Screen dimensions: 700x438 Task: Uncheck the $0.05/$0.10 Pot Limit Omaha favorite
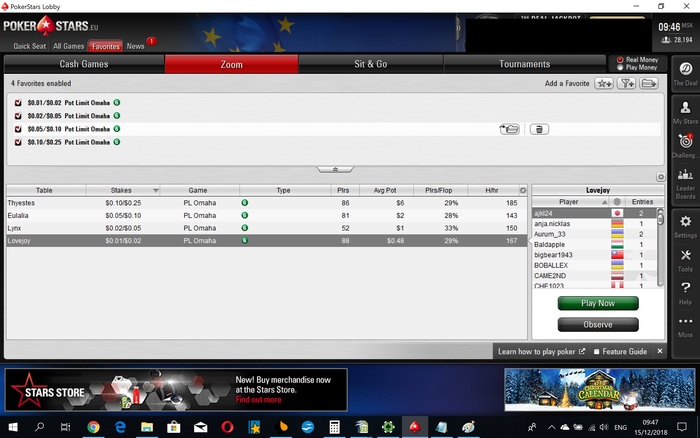point(18,129)
